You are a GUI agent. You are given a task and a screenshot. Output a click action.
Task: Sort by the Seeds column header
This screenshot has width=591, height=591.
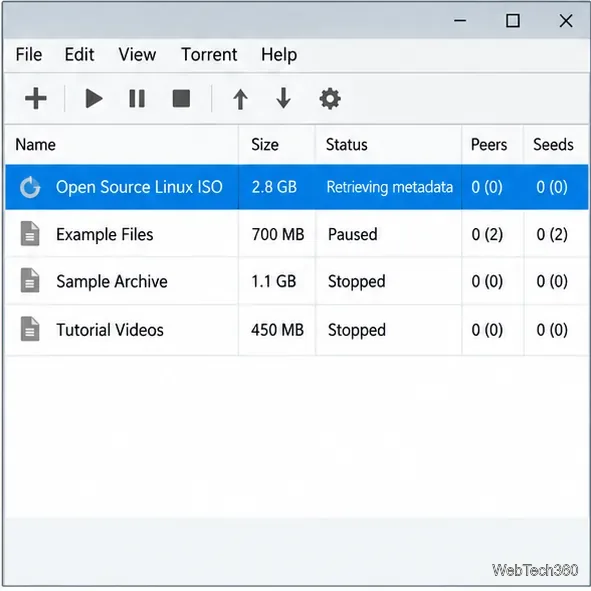553,145
